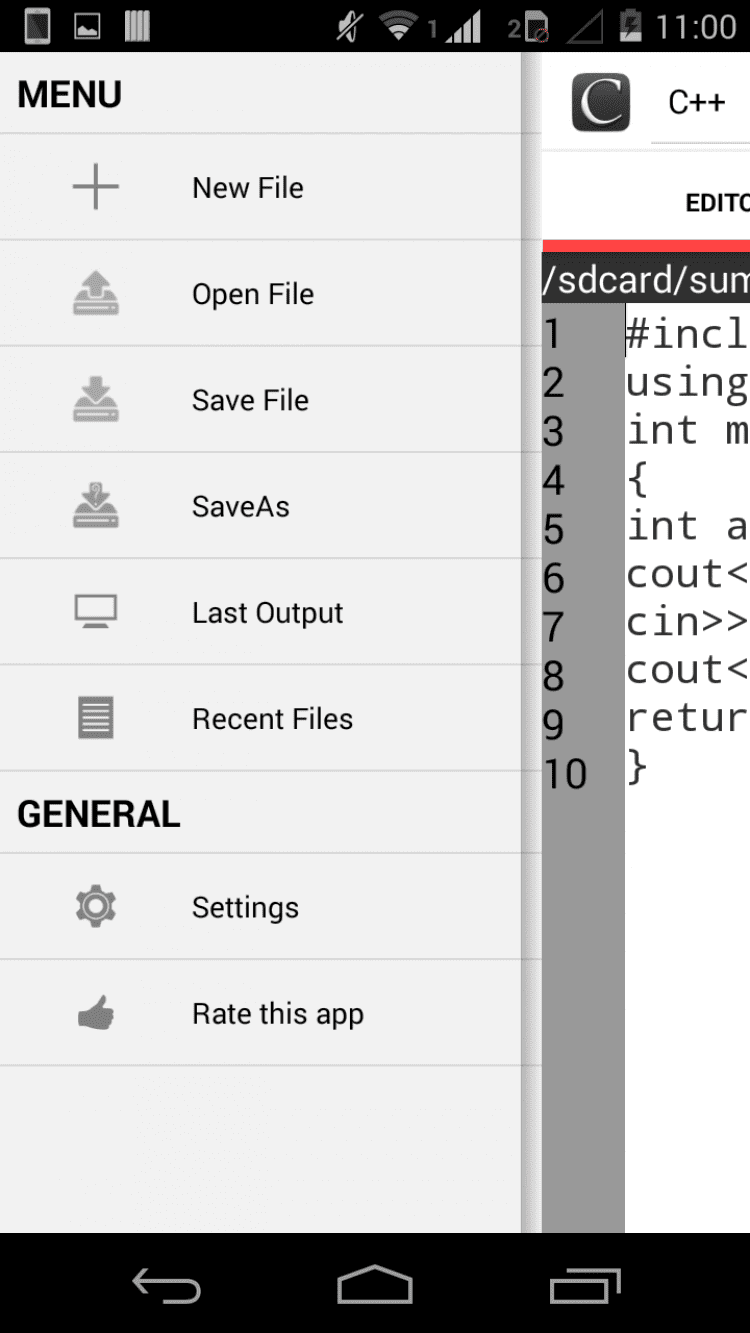Tap the Last Output monitor icon

pos(96,612)
